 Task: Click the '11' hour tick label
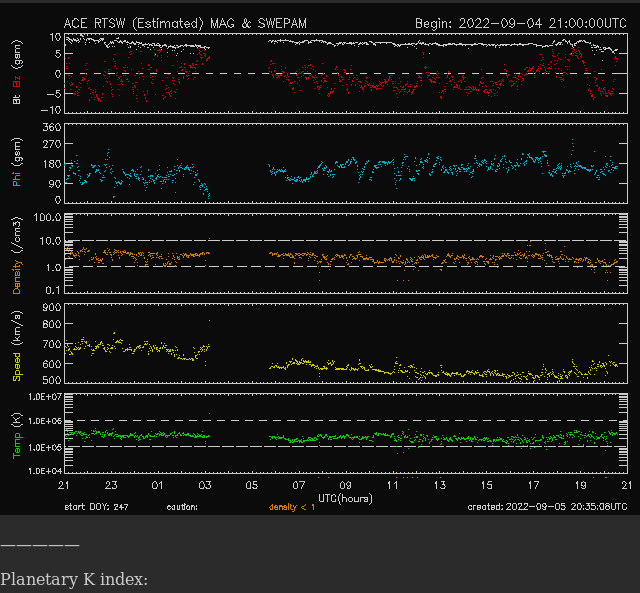(x=392, y=485)
